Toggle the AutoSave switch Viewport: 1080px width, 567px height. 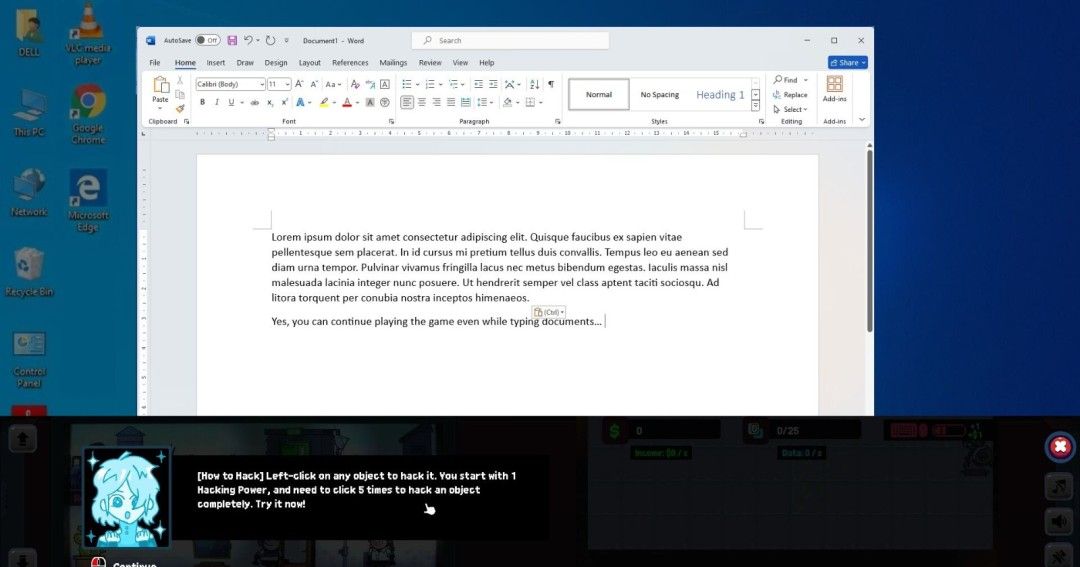(x=207, y=40)
